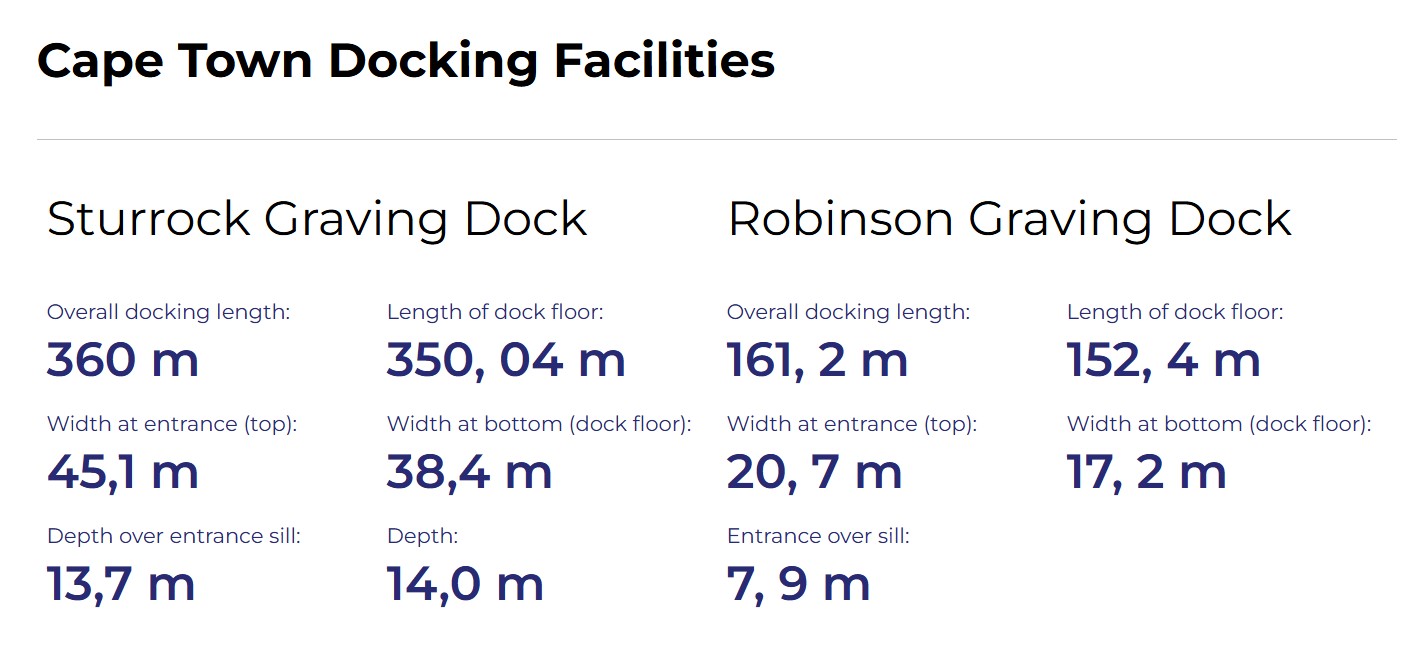Image resolution: width=1416 pixels, height=658 pixels.
Task: Click the "Entrance over sill:" label
Action: tap(818, 536)
